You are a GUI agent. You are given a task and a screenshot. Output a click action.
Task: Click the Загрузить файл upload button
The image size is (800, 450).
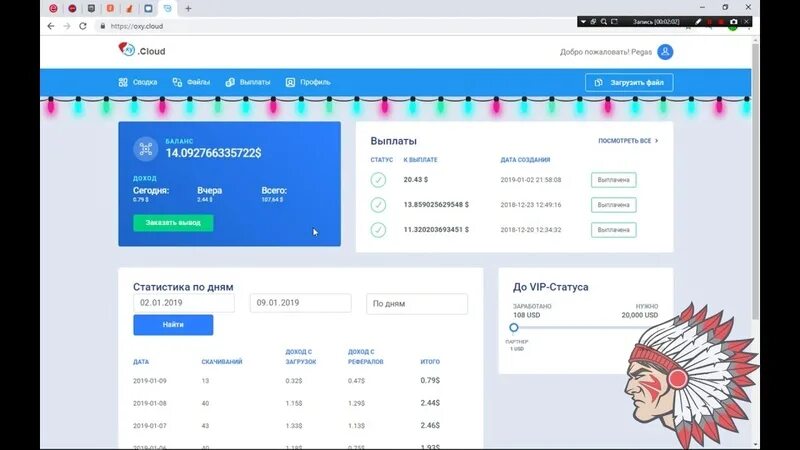click(629, 83)
